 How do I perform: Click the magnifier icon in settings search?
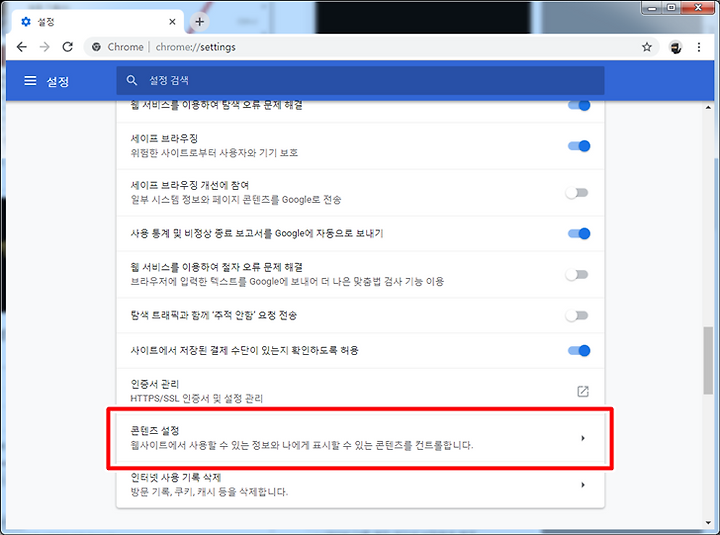click(132, 80)
